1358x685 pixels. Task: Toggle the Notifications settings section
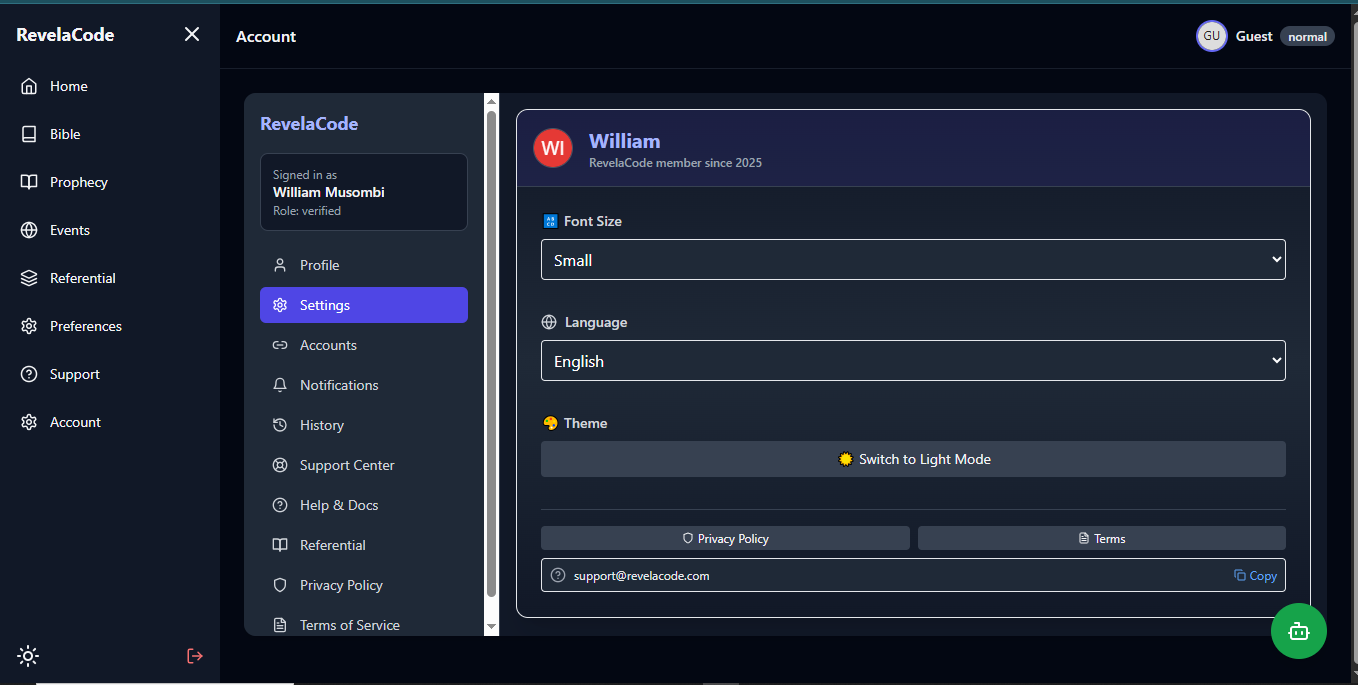[x=340, y=384]
